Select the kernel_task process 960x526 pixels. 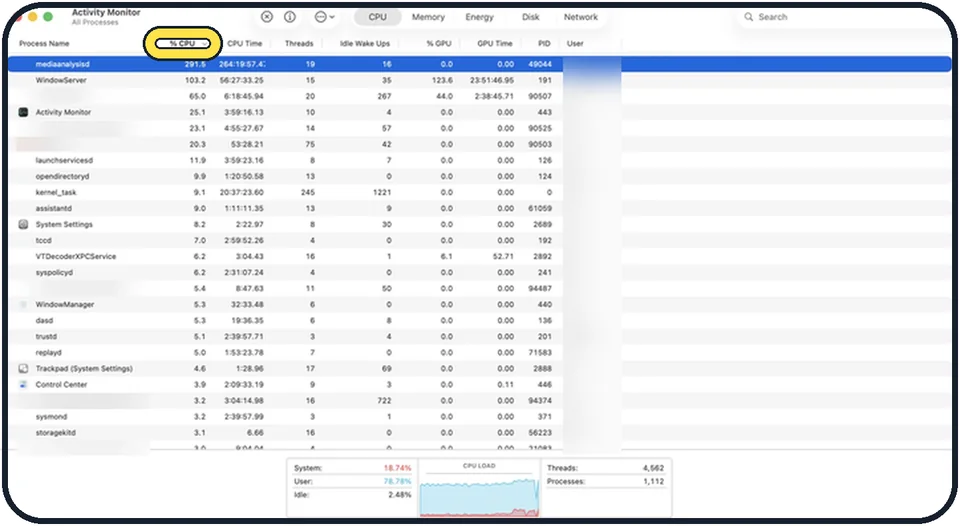pos(479,192)
